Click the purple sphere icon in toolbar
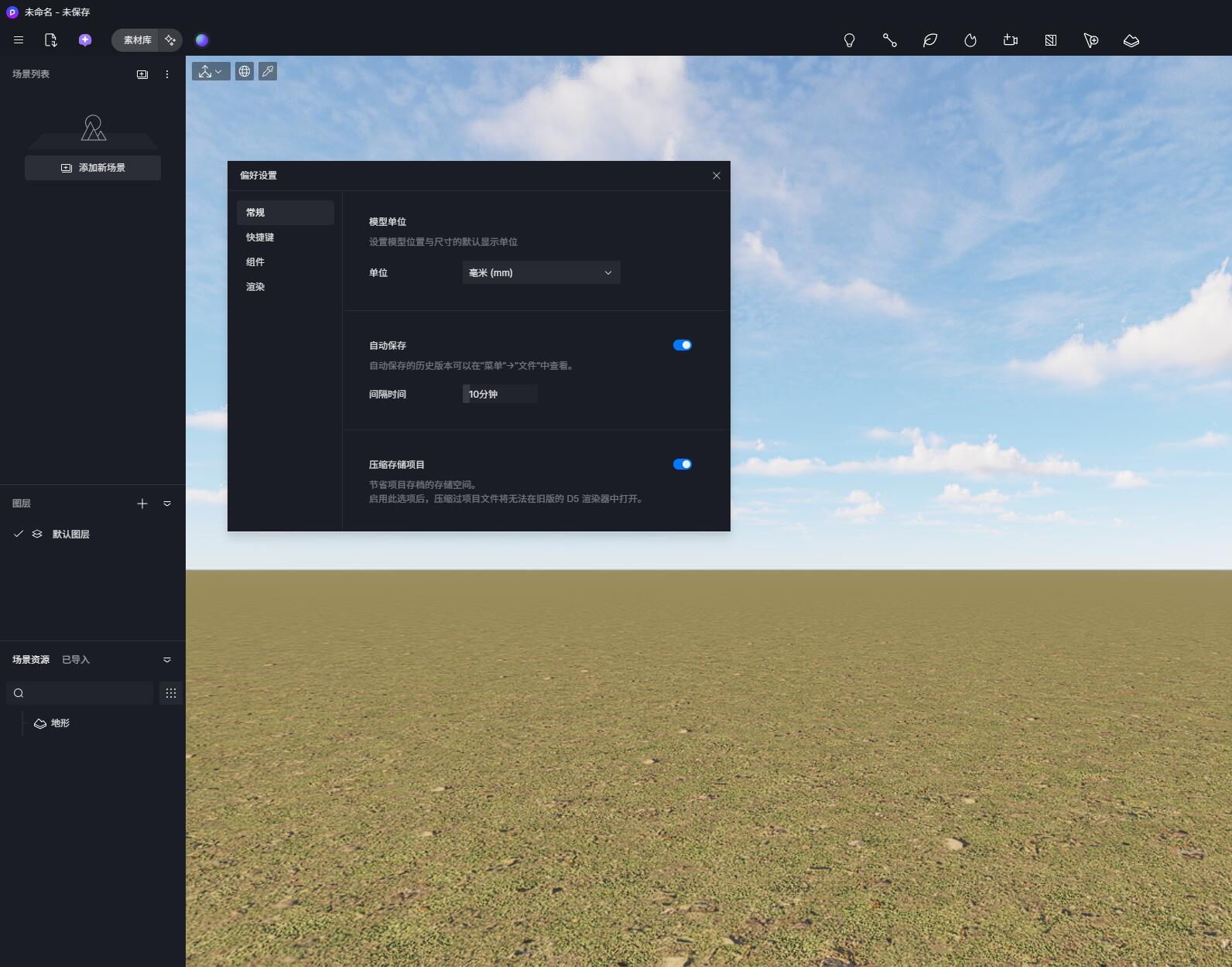The height and width of the screenshot is (967, 1232). coord(202,40)
